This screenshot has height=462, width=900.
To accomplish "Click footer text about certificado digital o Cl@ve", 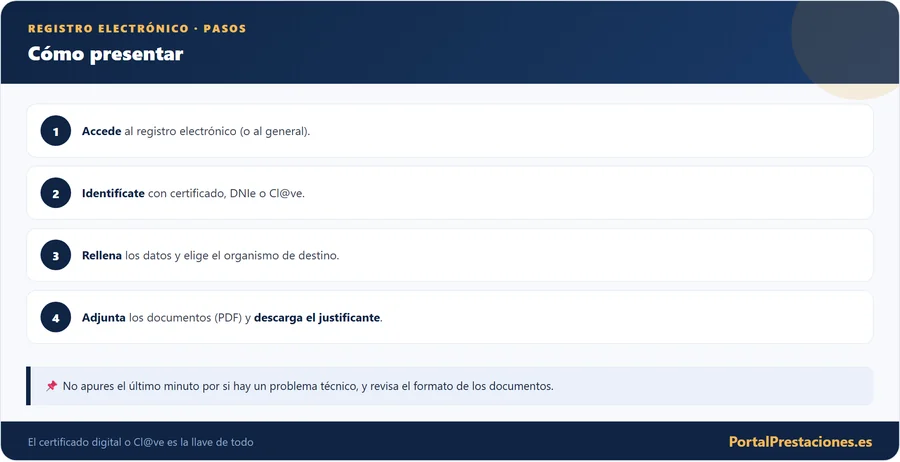I will (x=141, y=442).
